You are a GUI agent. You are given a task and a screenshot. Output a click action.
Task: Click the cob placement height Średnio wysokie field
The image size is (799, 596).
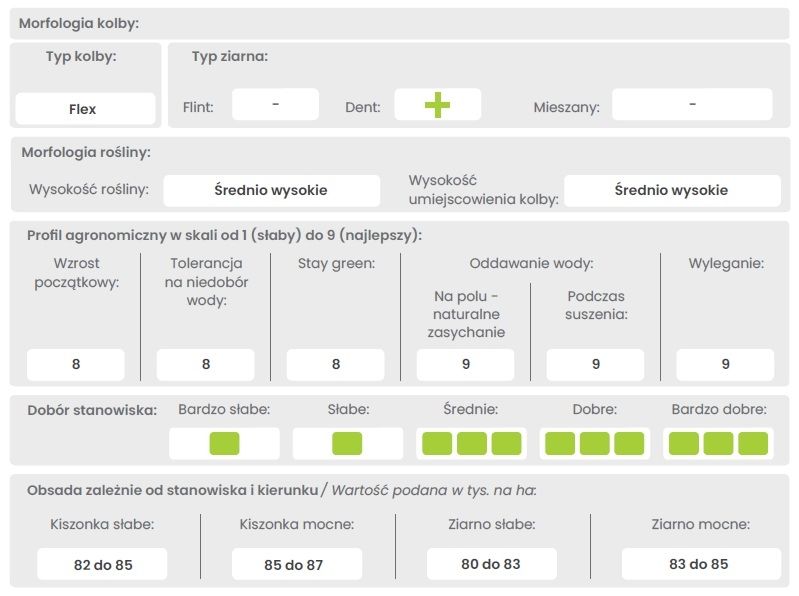pyautogui.click(x=671, y=190)
